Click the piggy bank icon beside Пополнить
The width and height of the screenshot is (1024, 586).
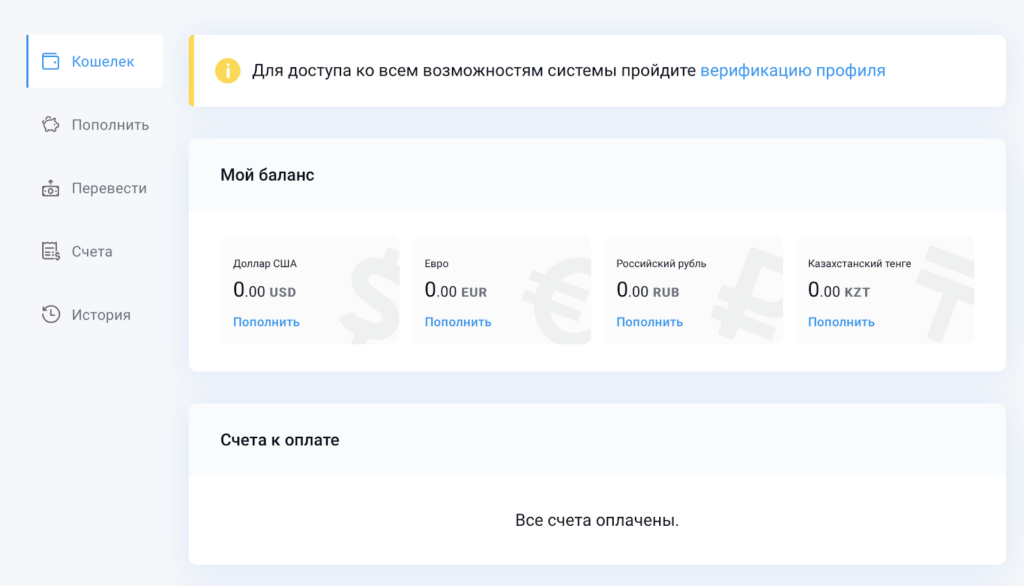50,125
